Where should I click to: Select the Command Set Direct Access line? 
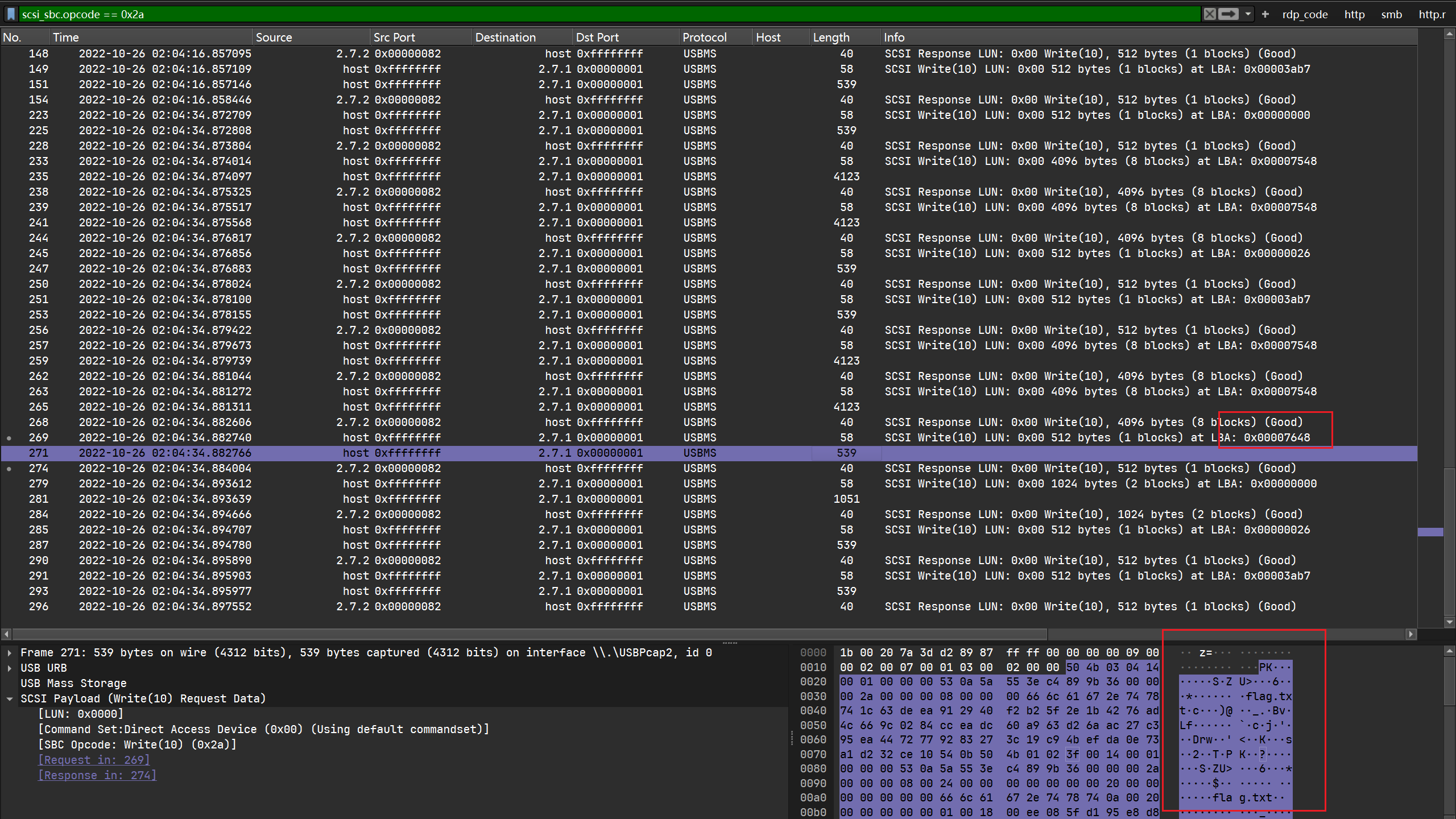coord(263,729)
